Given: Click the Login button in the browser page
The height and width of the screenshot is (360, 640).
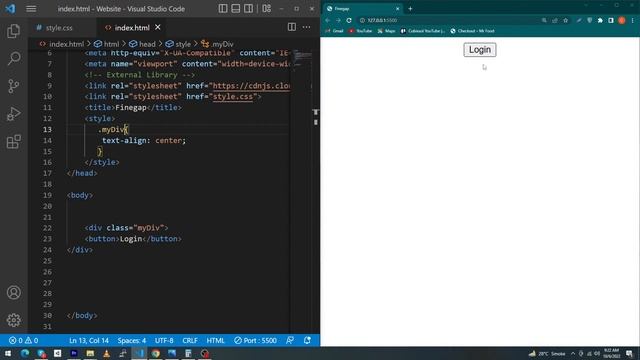Looking at the screenshot, I should click(x=480, y=50).
